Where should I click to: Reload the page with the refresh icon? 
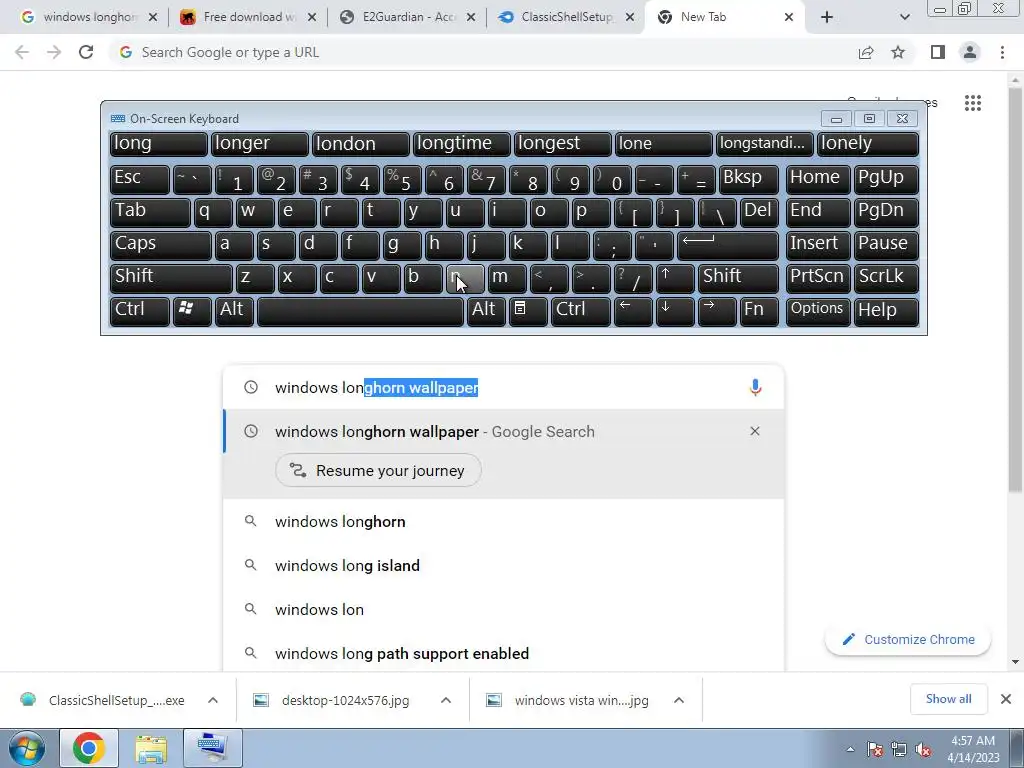point(86,52)
